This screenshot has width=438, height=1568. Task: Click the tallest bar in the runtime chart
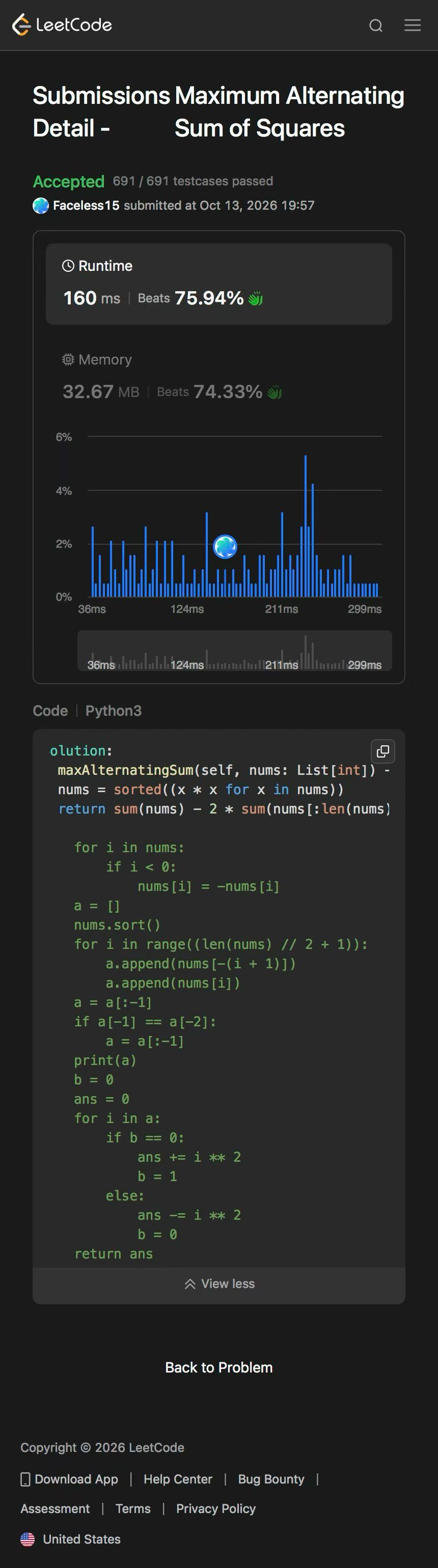point(305,526)
